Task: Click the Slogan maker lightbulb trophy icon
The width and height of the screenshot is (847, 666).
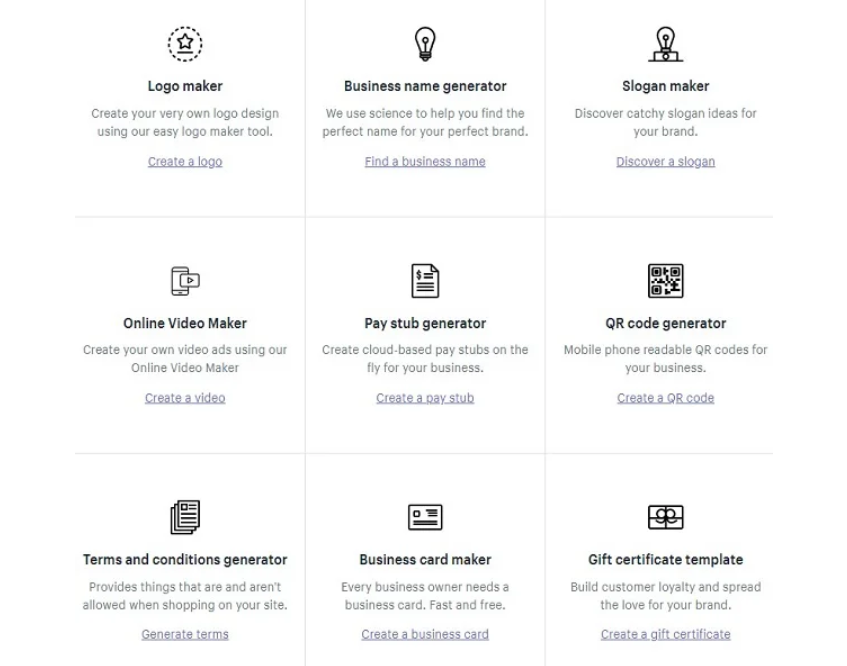Action: (x=666, y=44)
